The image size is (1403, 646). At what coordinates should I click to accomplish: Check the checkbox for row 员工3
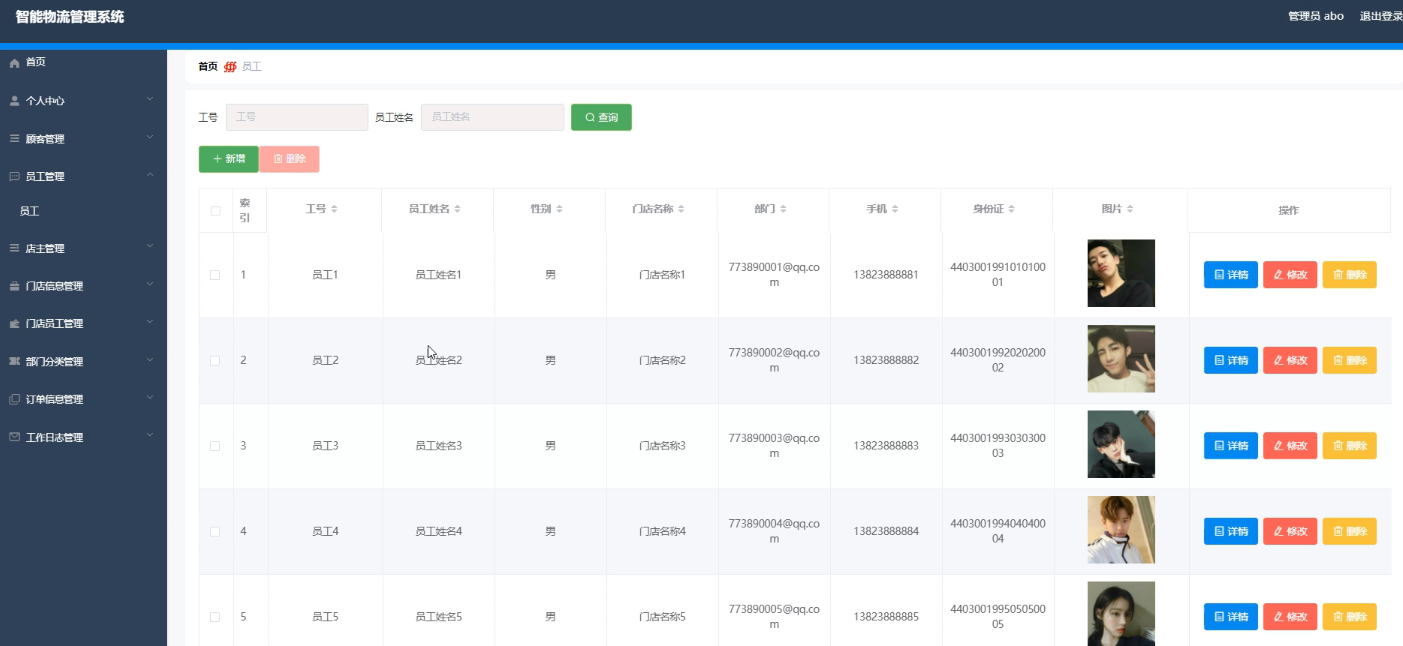click(215, 446)
